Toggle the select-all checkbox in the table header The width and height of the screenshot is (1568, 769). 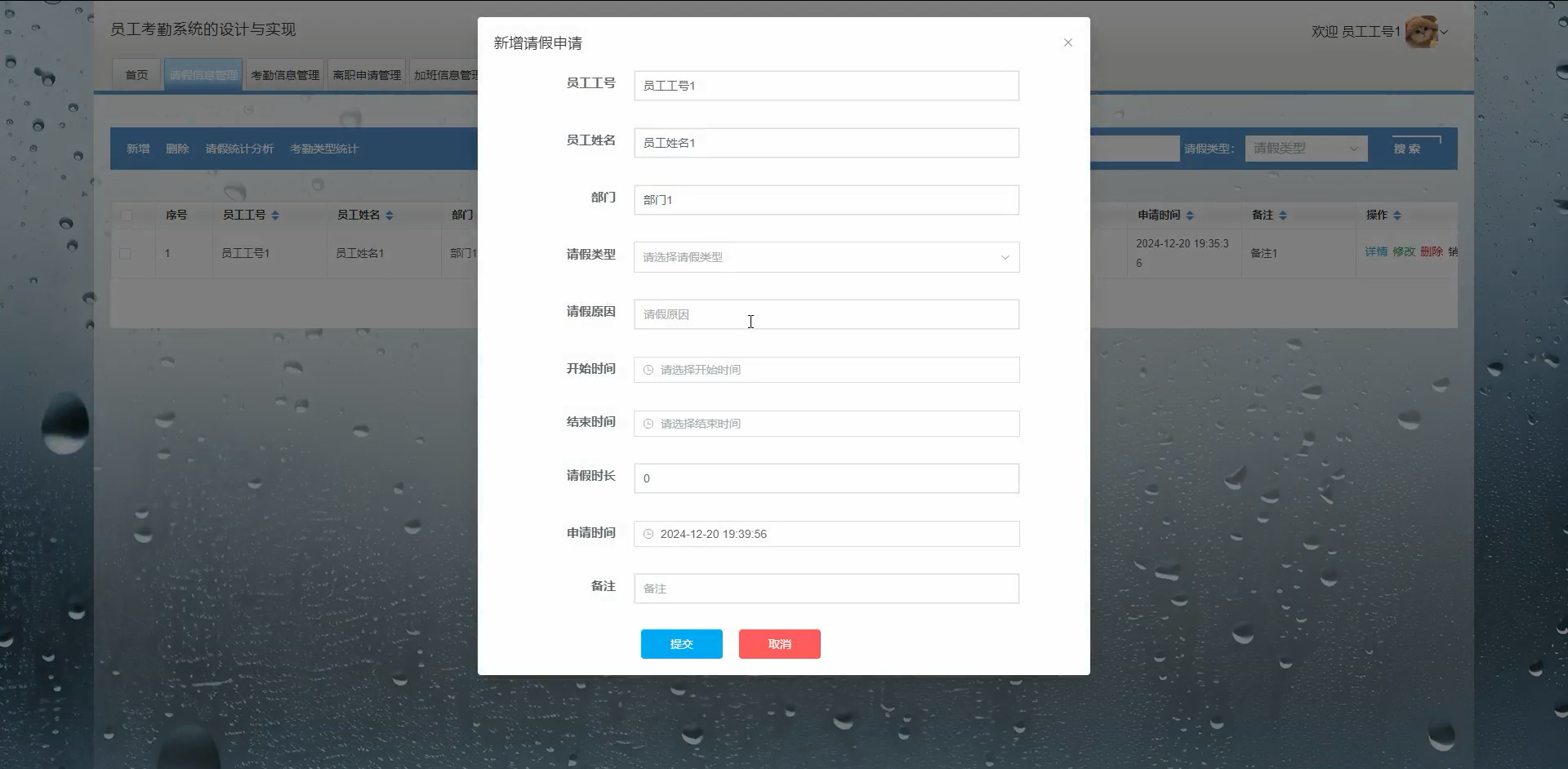(x=127, y=215)
